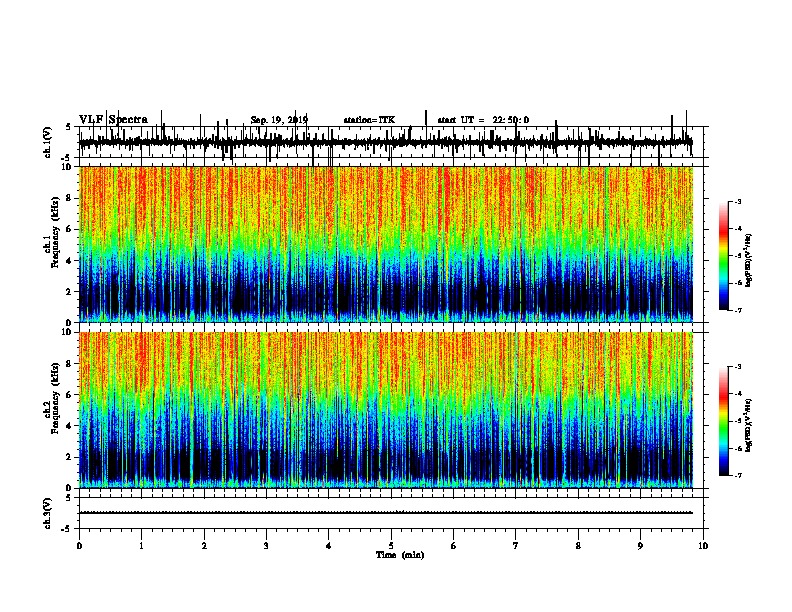Click the "-3" tick on ch.2 color bar
The image size is (792, 612).
click(738, 367)
